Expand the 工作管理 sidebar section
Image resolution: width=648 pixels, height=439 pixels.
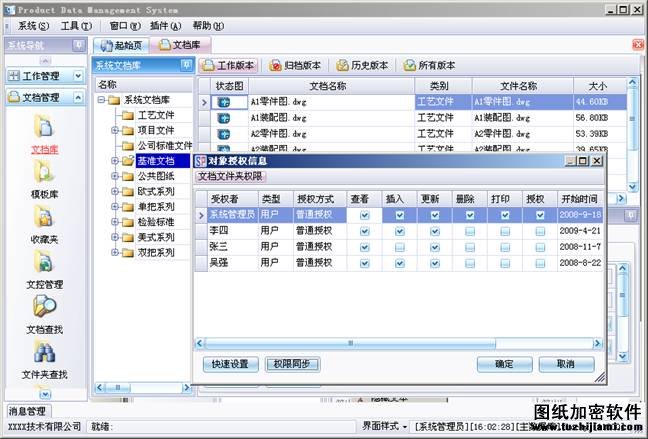pyautogui.click(x=78, y=76)
